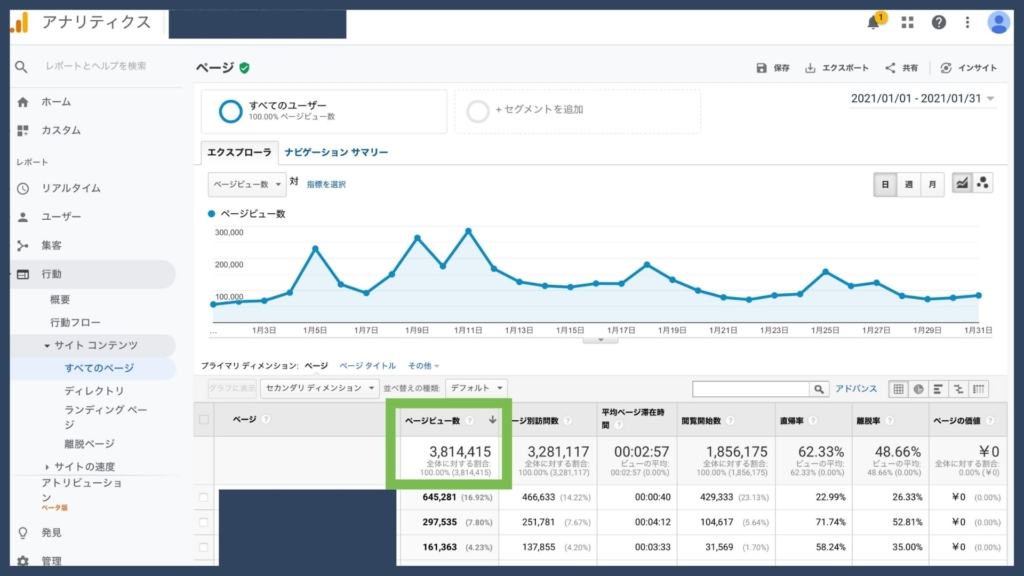1024x576 pixels.
Task: Select the data table view icon
Action: pos(899,389)
